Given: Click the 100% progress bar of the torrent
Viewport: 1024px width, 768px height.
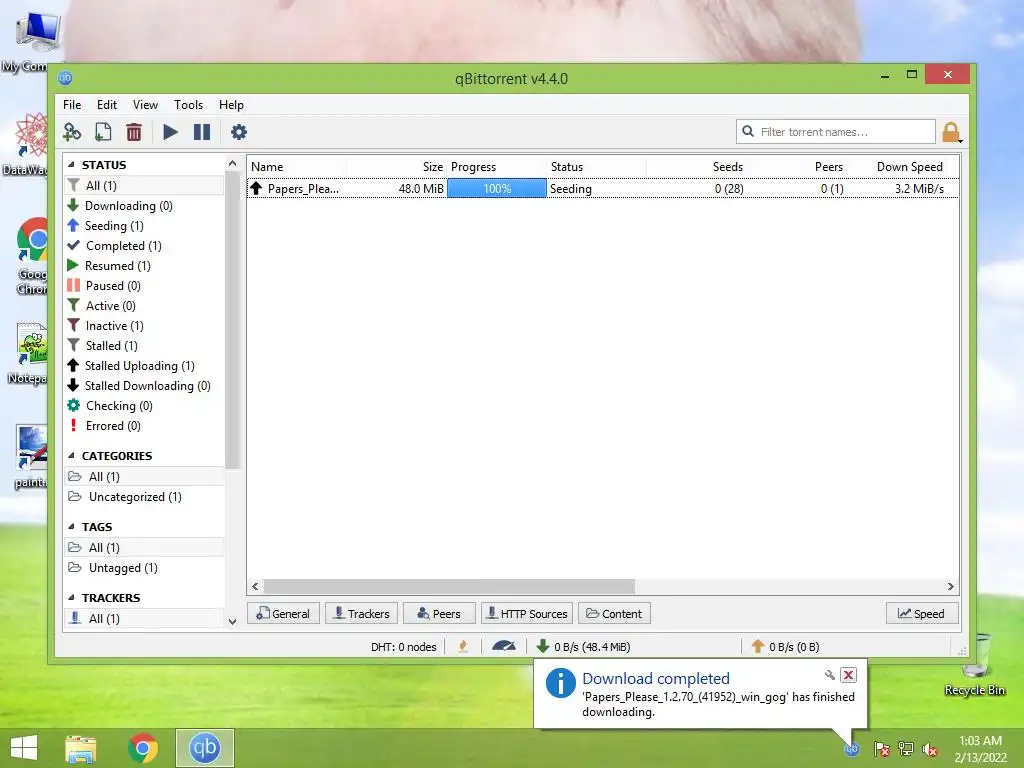Looking at the screenshot, I should coord(497,189).
